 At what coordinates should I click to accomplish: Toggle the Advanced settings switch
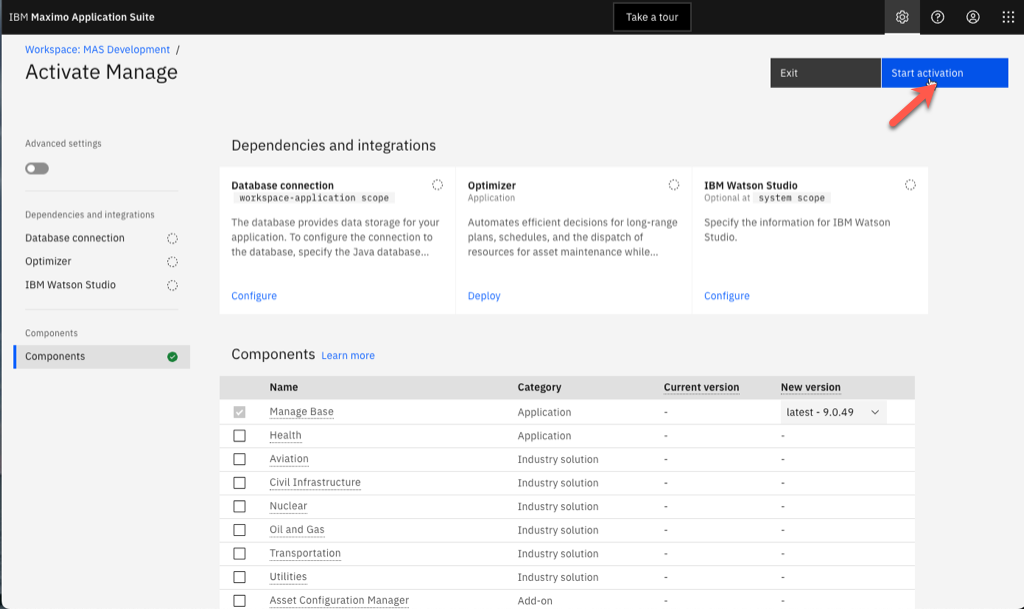point(37,168)
